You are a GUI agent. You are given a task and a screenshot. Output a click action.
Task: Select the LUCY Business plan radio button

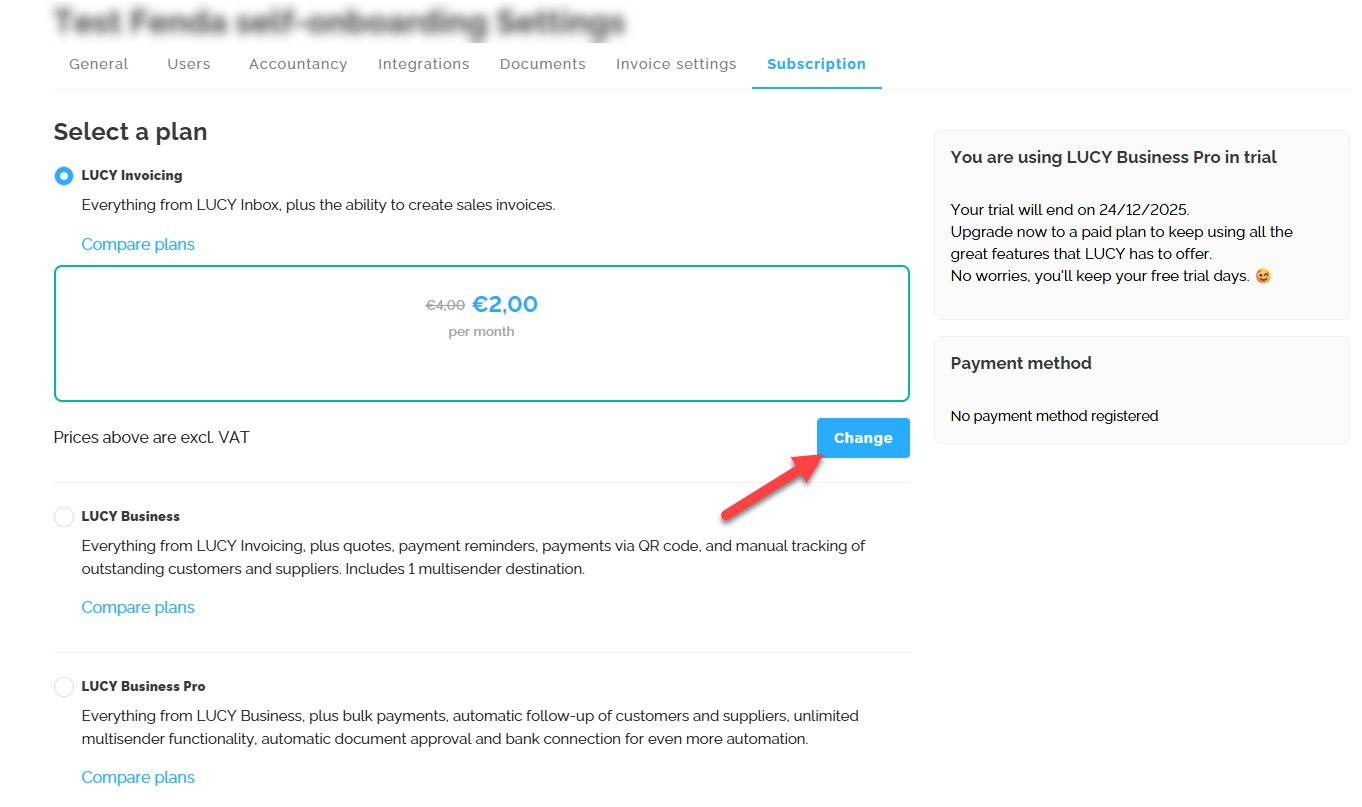tap(64, 517)
